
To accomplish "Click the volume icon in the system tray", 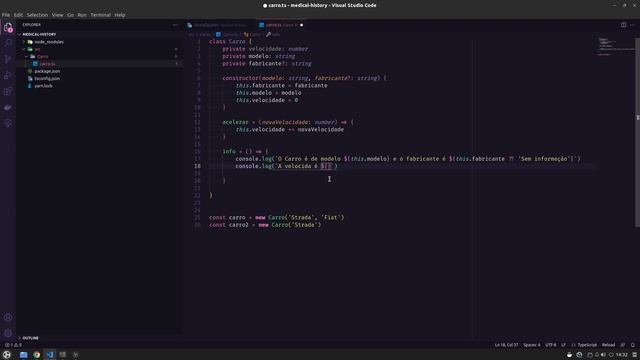I will tap(603, 355).
